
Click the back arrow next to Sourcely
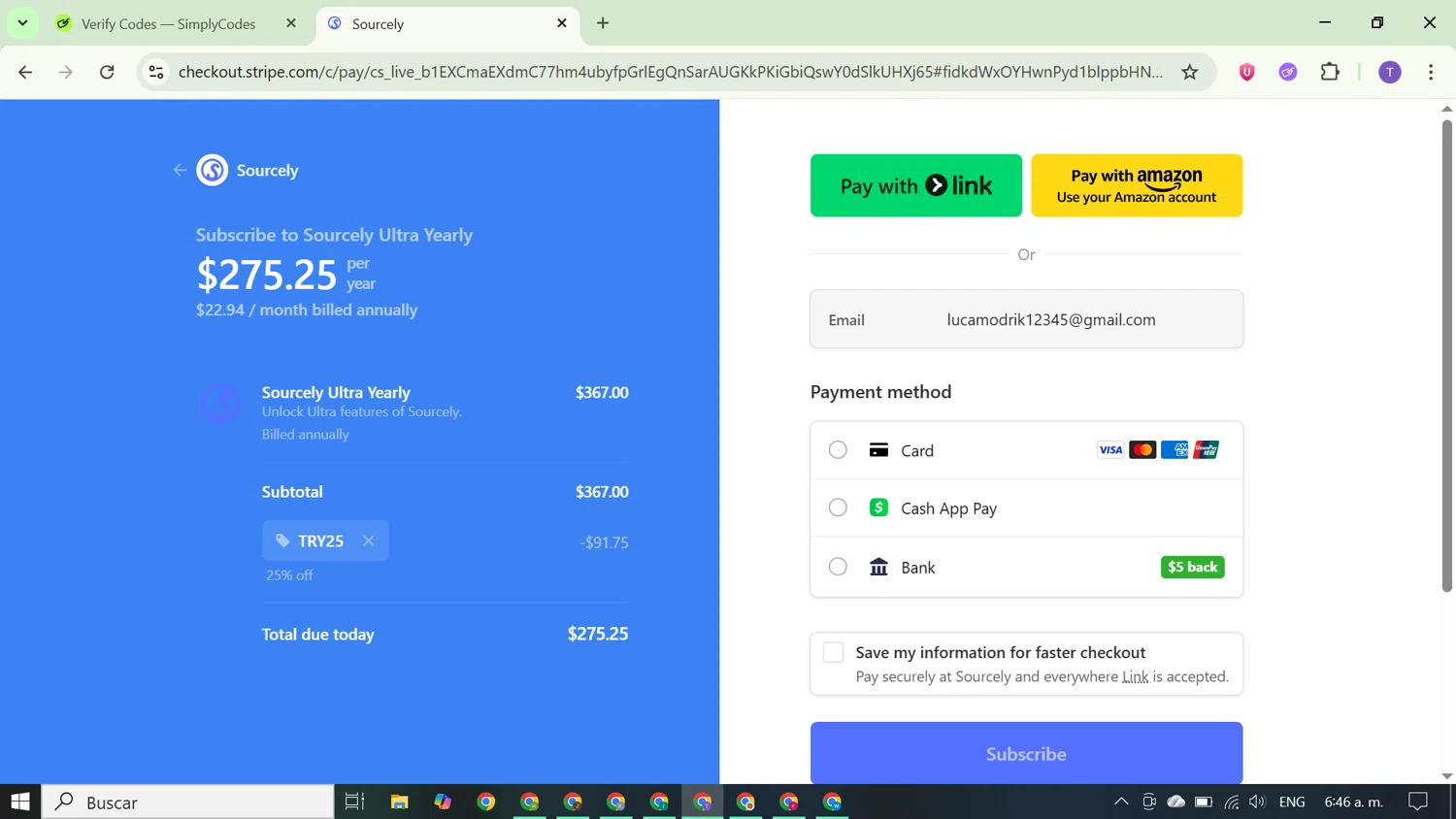pos(180,170)
